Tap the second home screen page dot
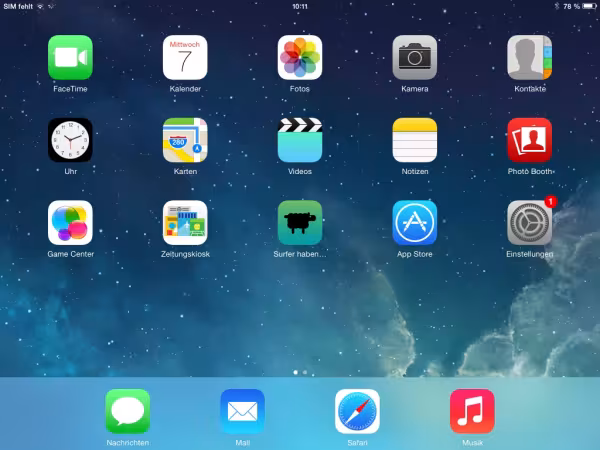Viewport: 600px width, 450px height. click(305, 372)
